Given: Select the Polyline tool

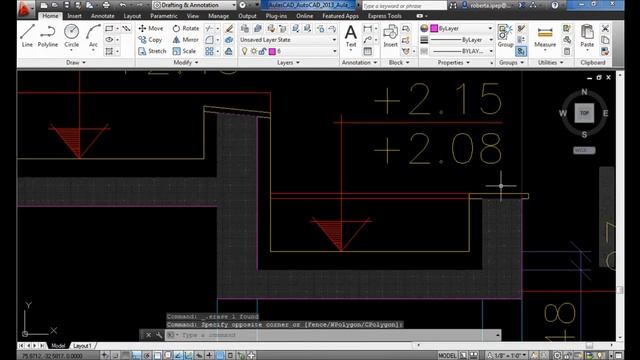Looking at the screenshot, I should pyautogui.click(x=48, y=36).
